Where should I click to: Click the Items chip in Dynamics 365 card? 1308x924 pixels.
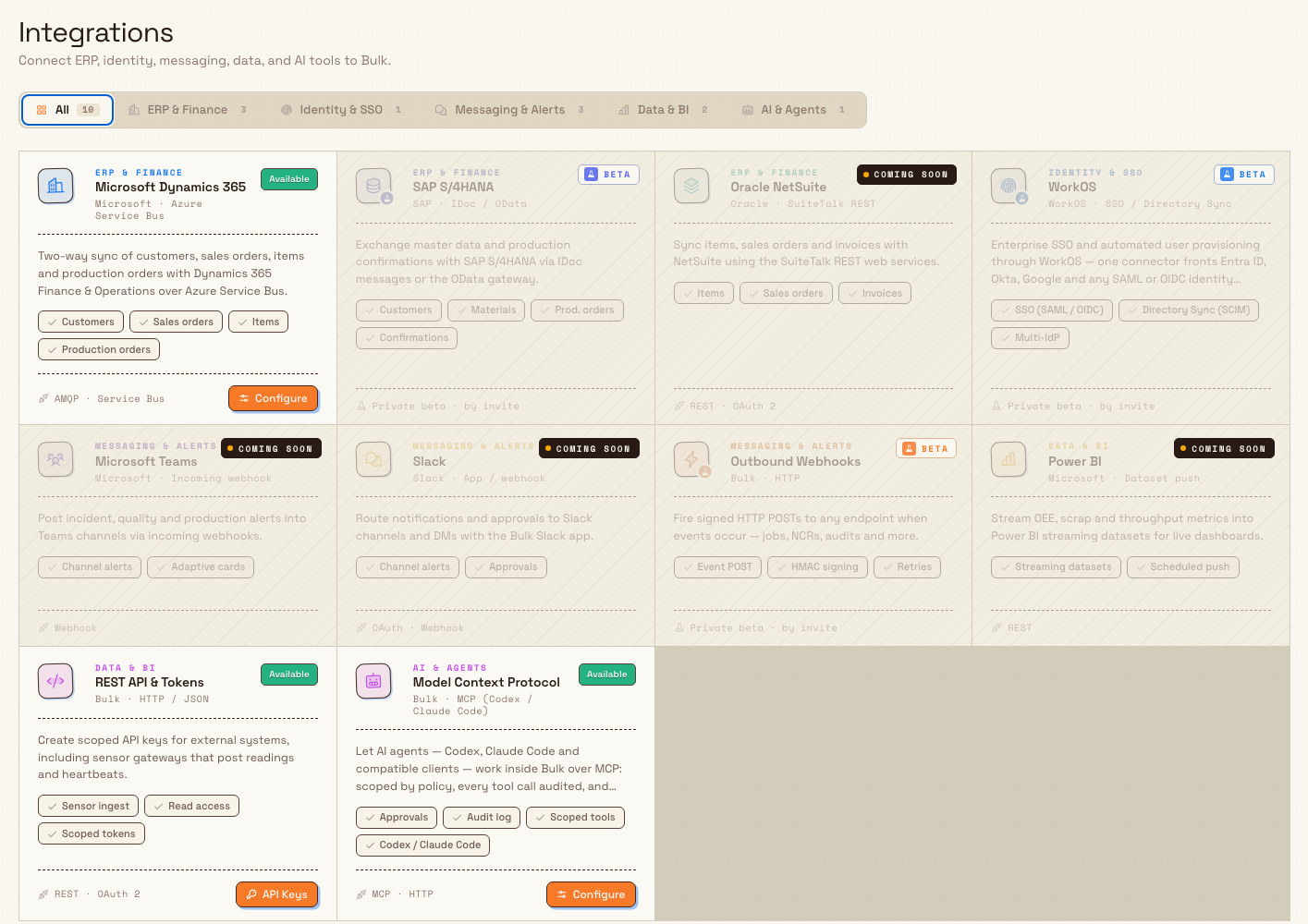(258, 322)
